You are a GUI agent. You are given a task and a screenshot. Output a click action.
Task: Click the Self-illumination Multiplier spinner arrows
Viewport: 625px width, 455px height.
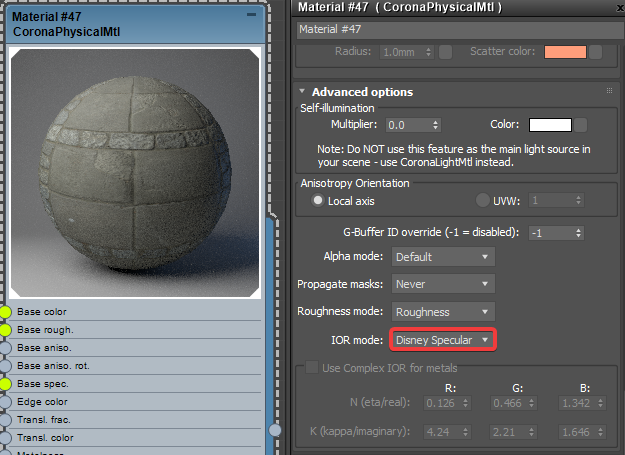click(x=436, y=125)
